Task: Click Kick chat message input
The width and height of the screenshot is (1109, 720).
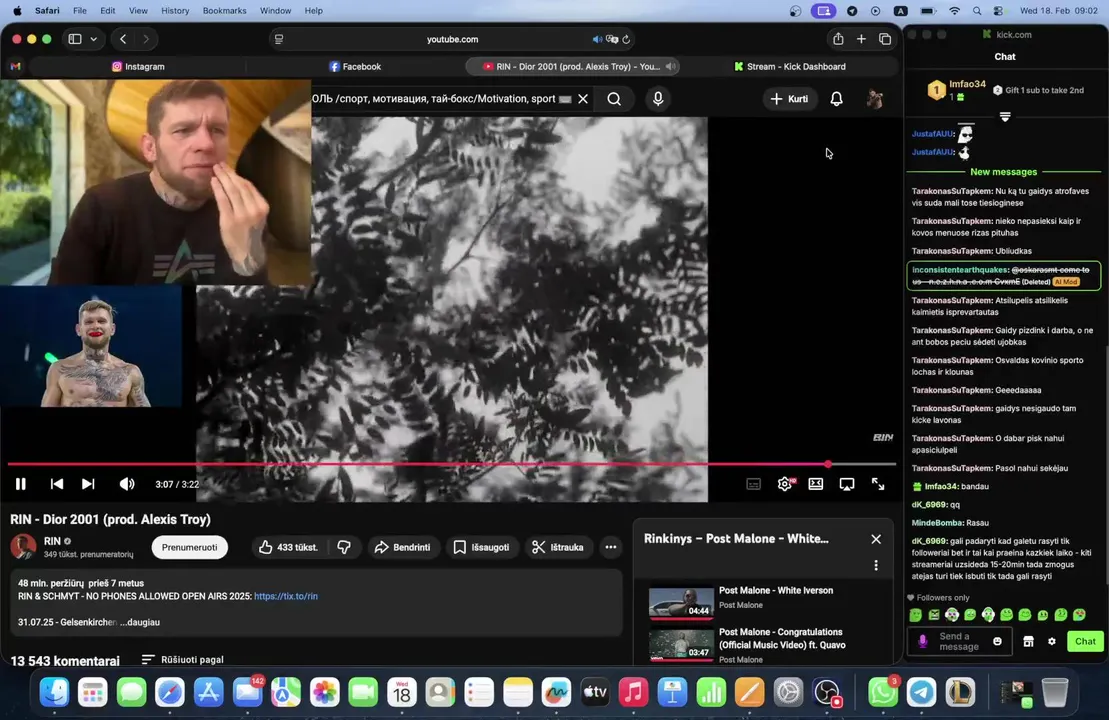Action: [x=959, y=641]
